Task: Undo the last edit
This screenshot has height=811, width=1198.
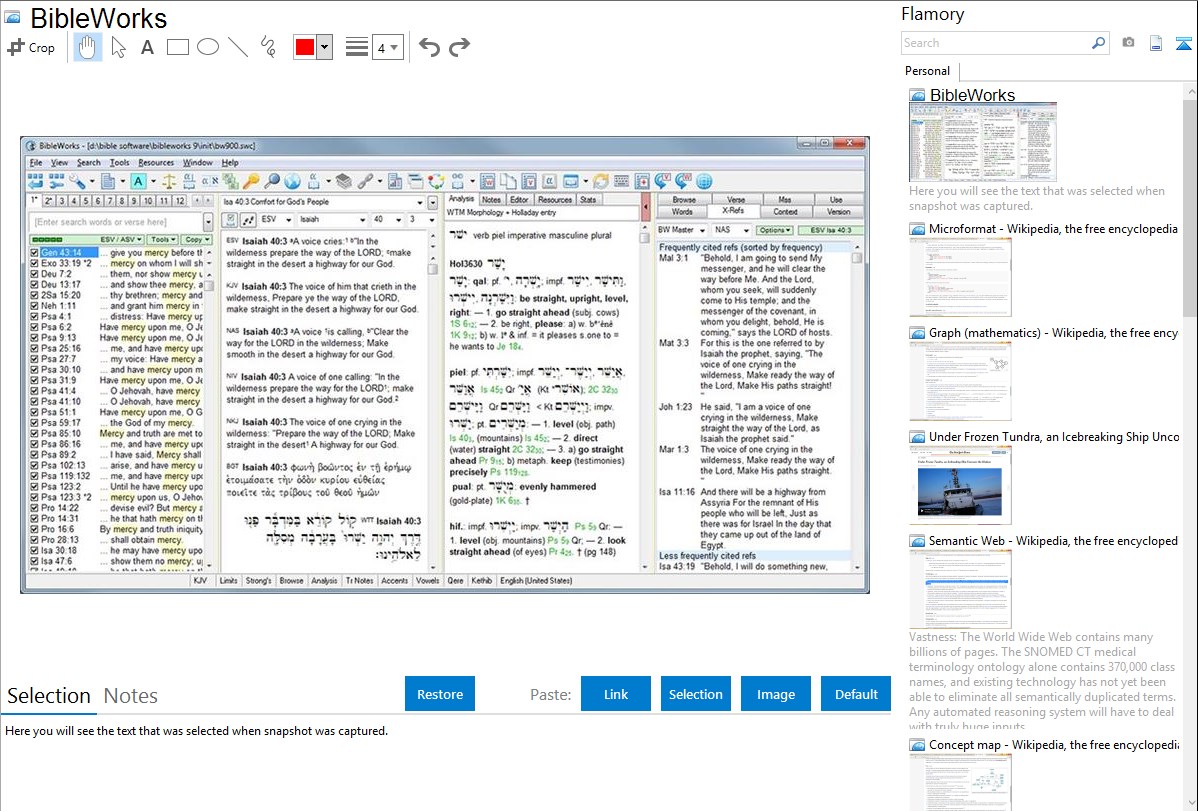Action: (429, 47)
